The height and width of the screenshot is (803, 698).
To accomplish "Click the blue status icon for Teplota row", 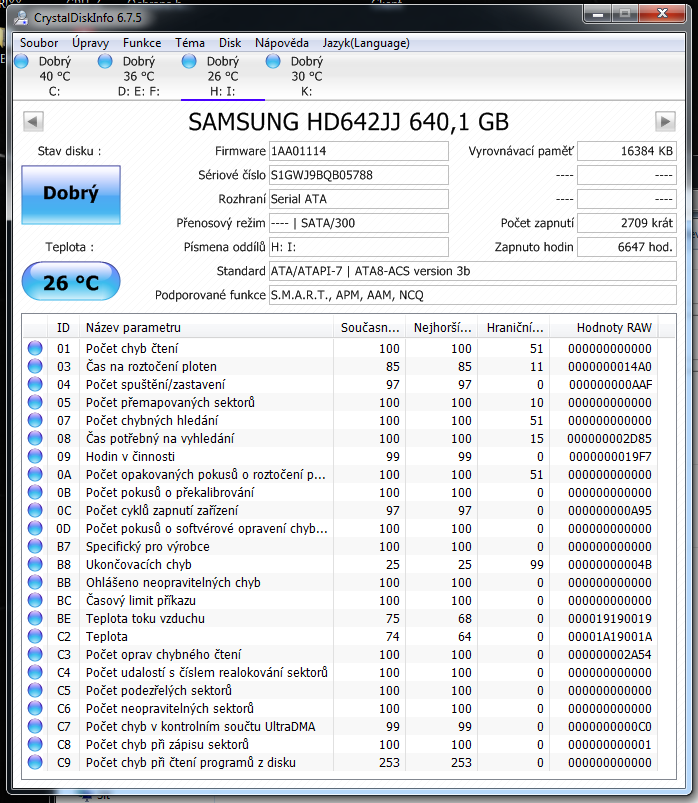I will click(x=36, y=636).
